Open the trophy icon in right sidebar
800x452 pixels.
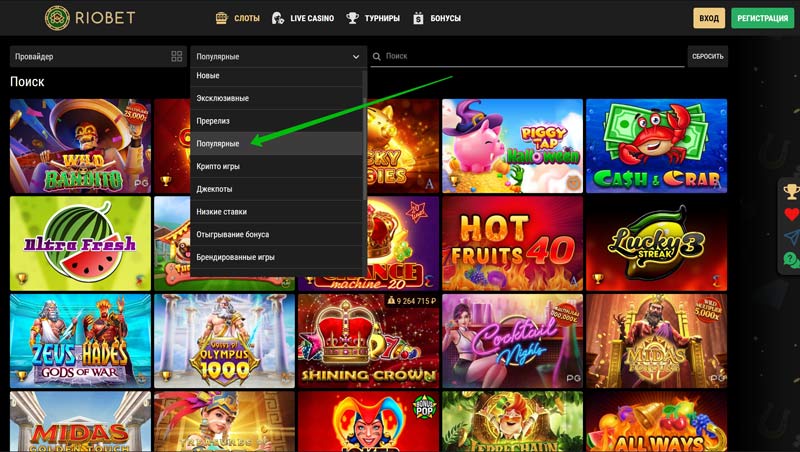pos(791,192)
